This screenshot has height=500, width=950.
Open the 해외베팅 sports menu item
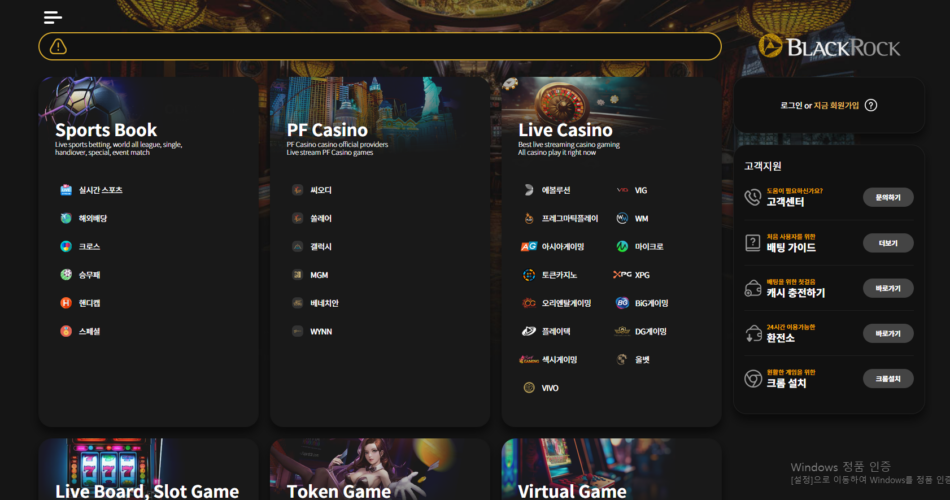(x=93, y=218)
